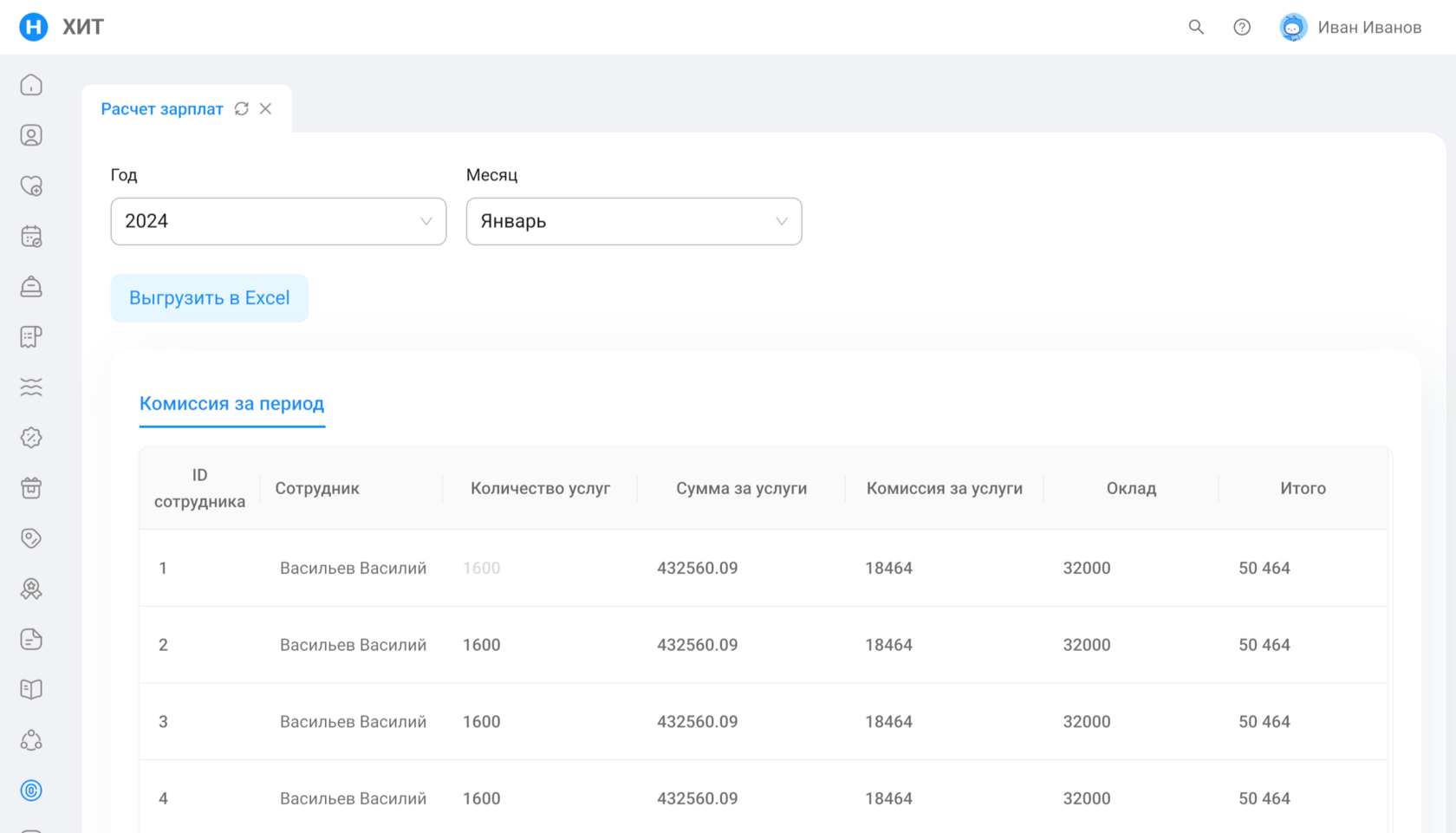Switch to Комиссия за период tab
This screenshot has width=1456, height=833.
(231, 404)
